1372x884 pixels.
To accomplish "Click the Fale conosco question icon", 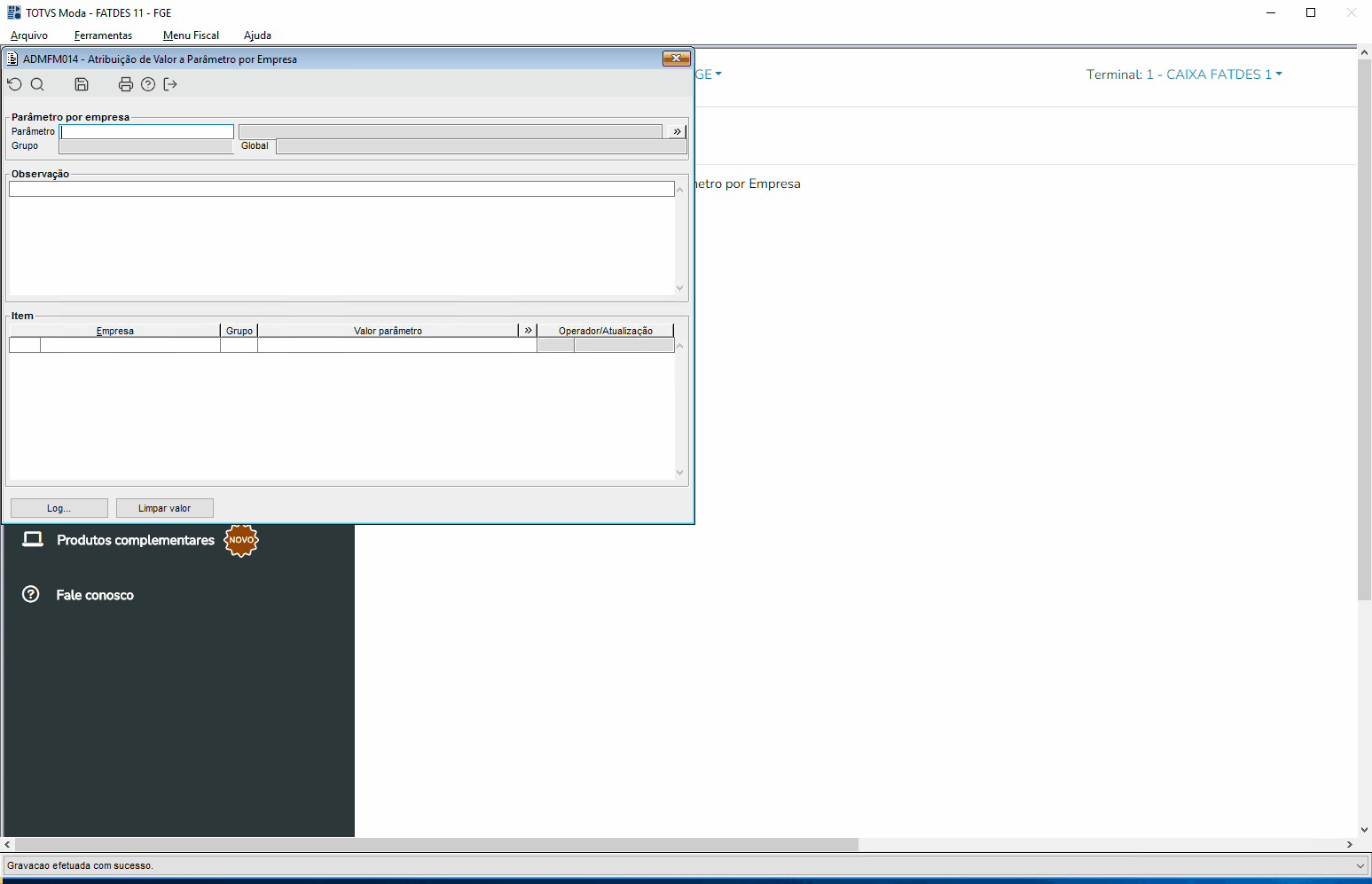I will click(31, 594).
